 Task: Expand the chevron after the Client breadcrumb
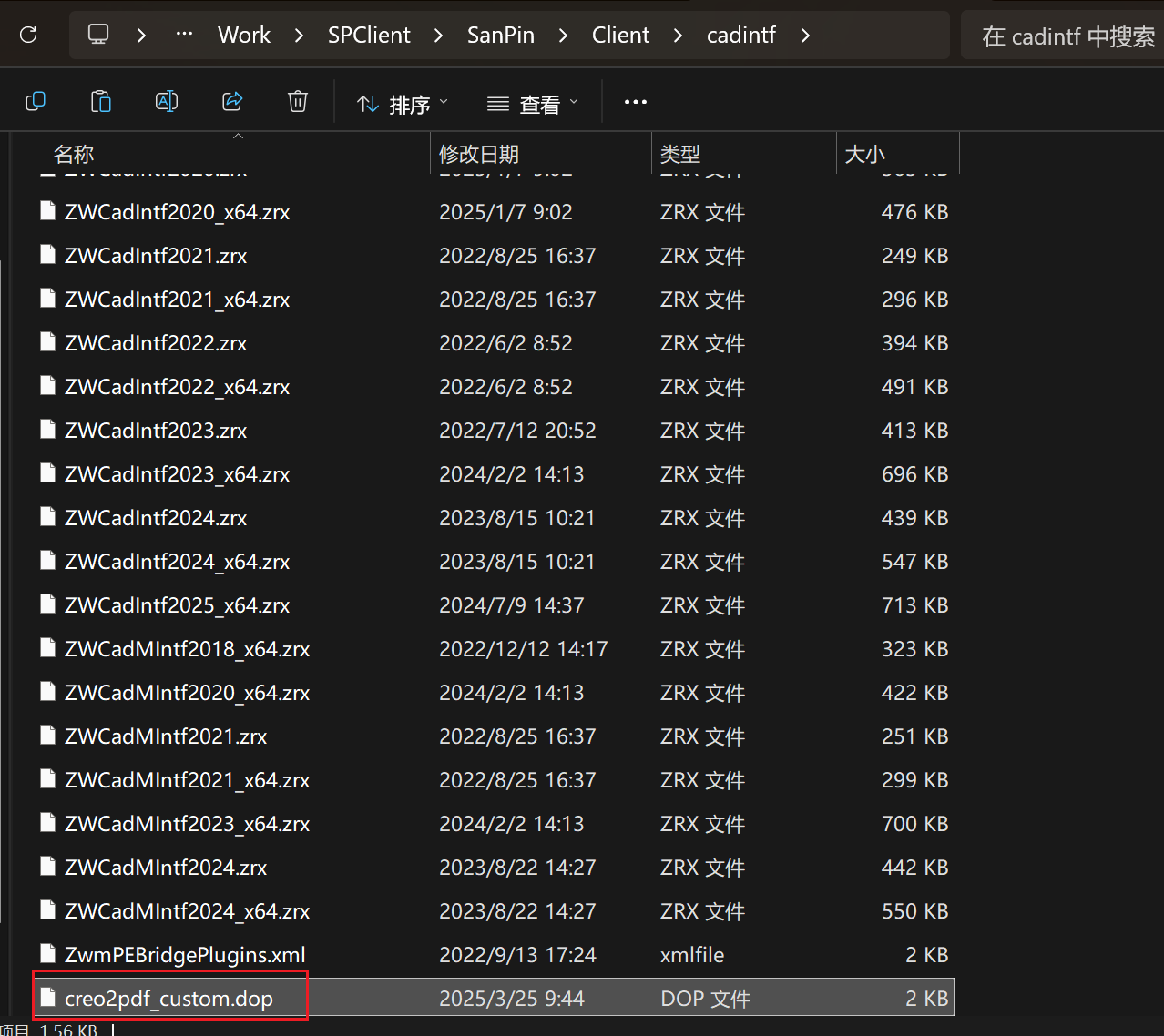pos(678,35)
